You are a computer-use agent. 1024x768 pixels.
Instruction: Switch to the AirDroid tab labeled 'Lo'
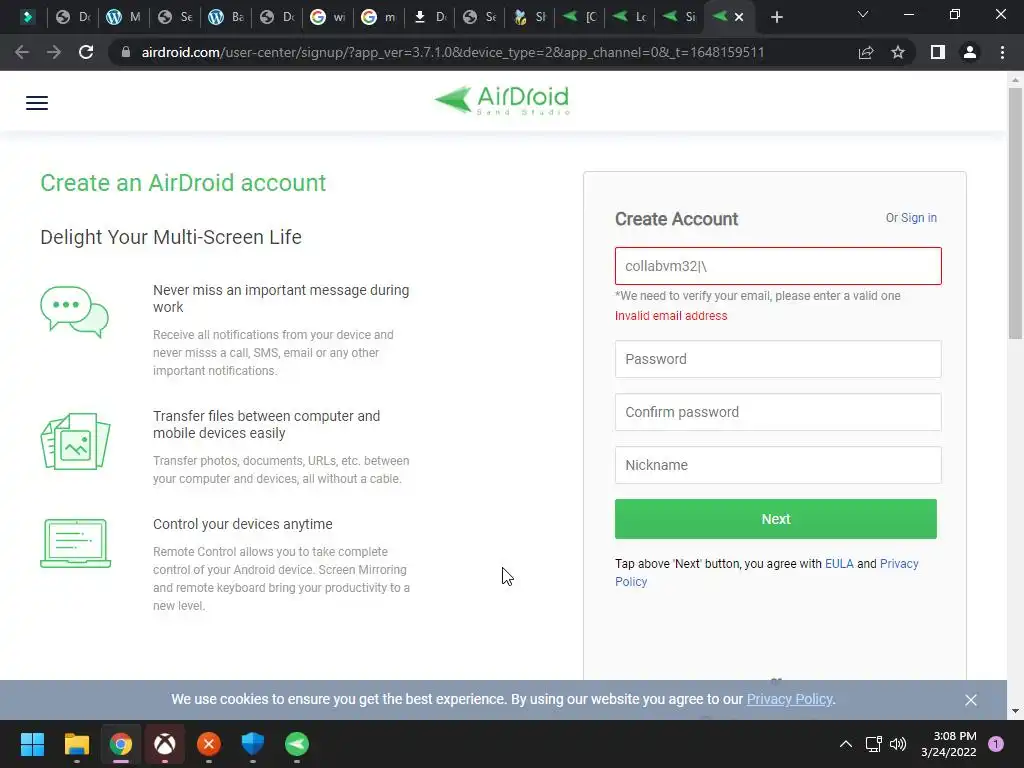[629, 17]
